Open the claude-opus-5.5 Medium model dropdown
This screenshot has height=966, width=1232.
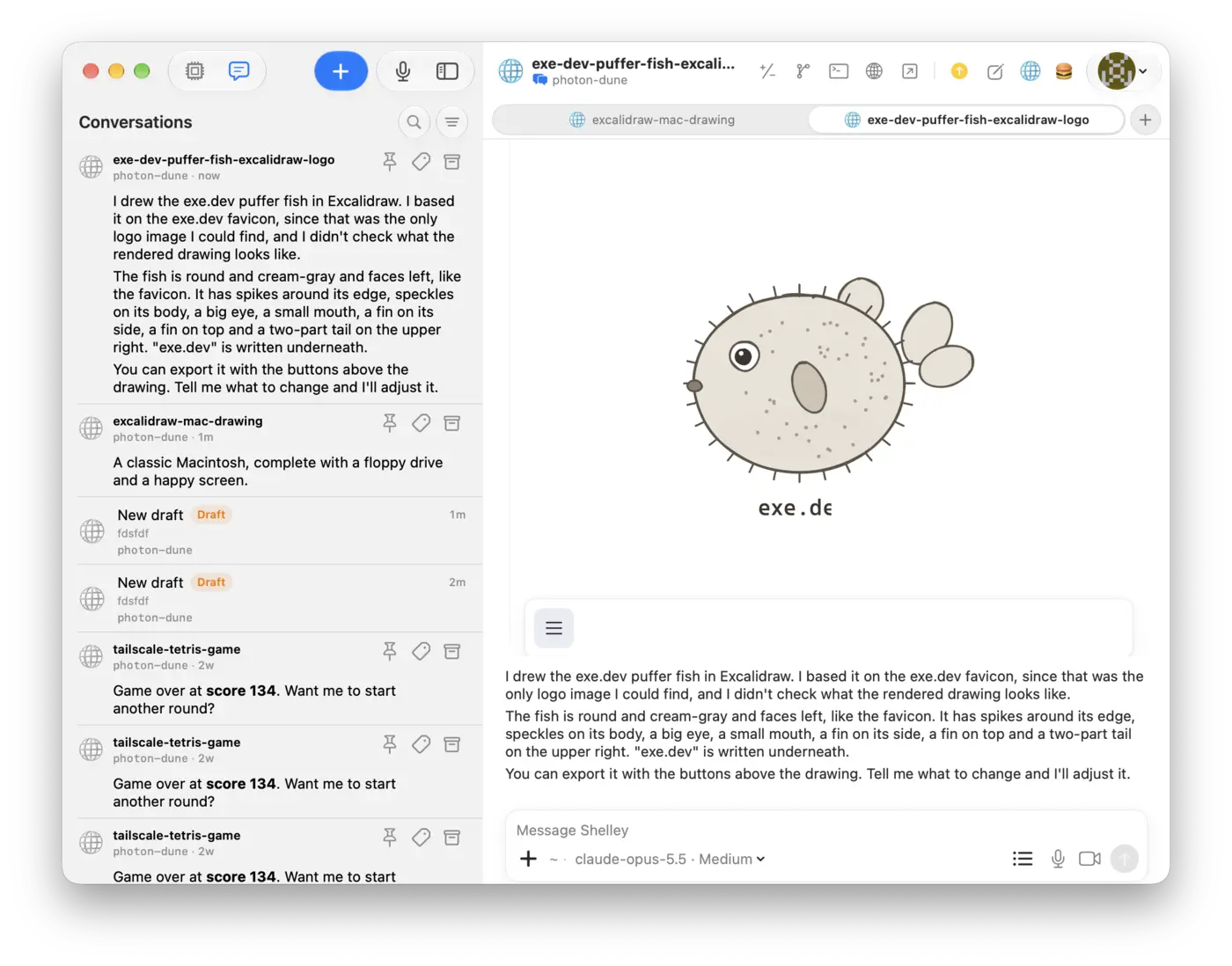click(670, 860)
